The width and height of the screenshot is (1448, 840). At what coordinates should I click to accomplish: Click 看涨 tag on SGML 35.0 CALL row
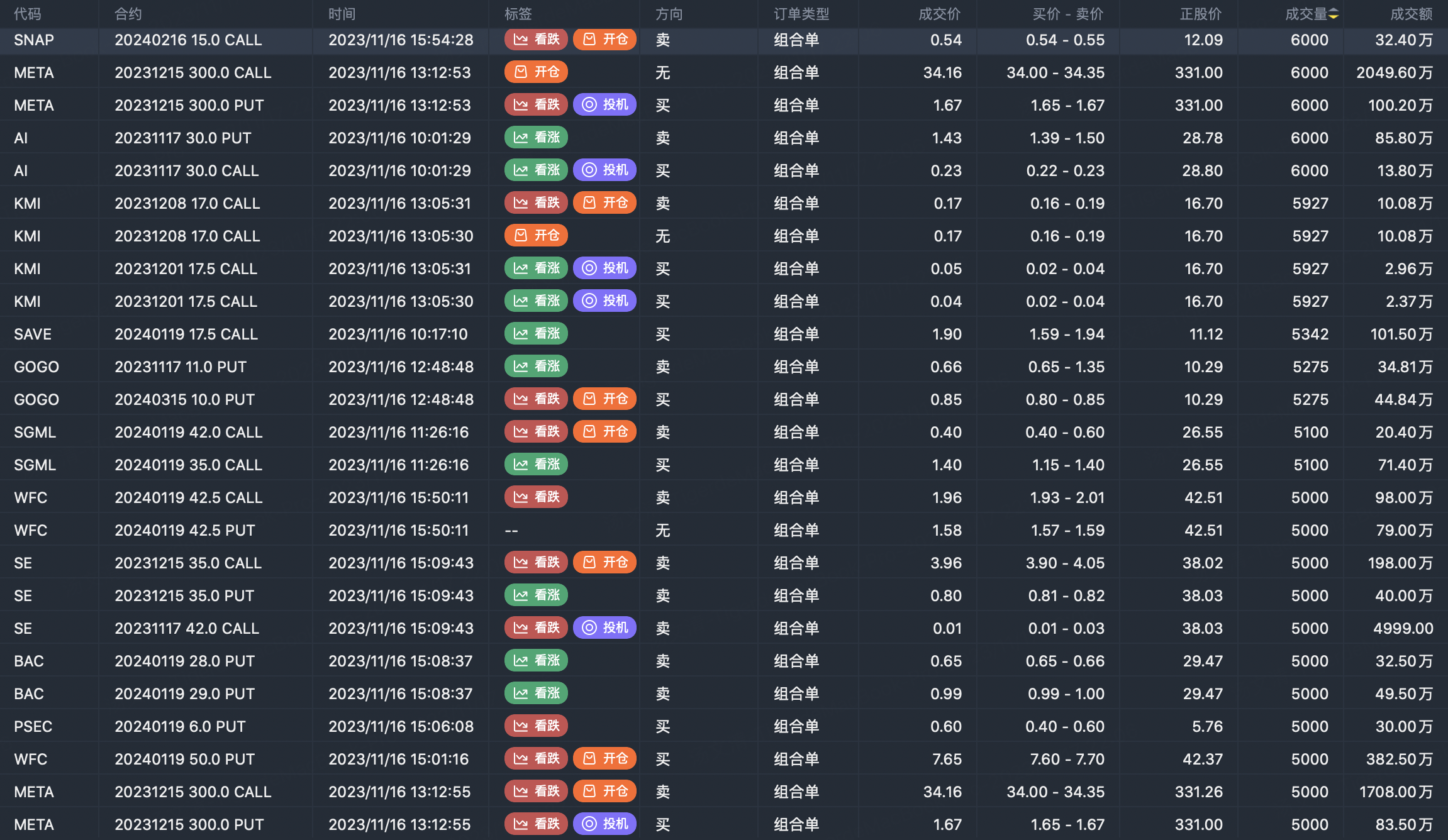[x=536, y=465]
